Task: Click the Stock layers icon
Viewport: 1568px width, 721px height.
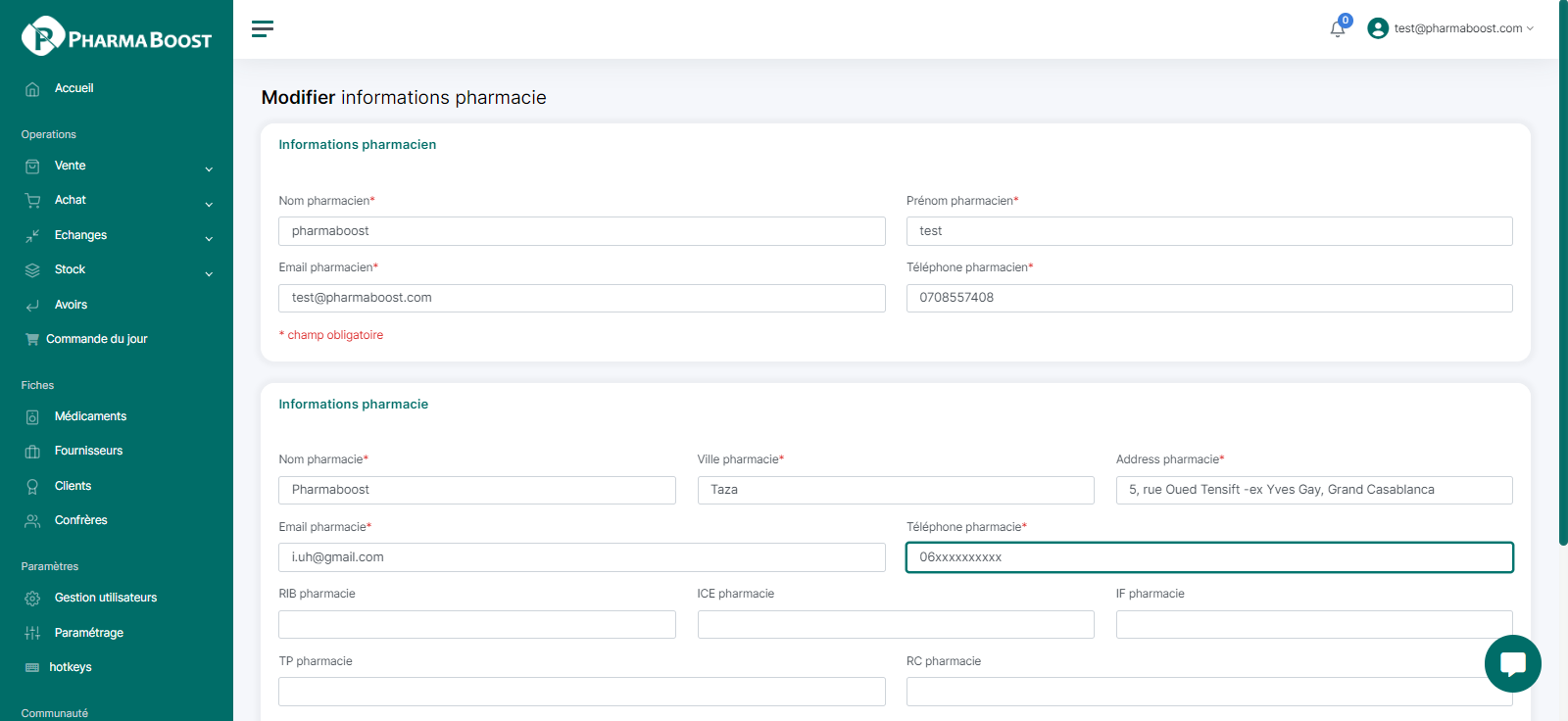Action: coord(32,270)
